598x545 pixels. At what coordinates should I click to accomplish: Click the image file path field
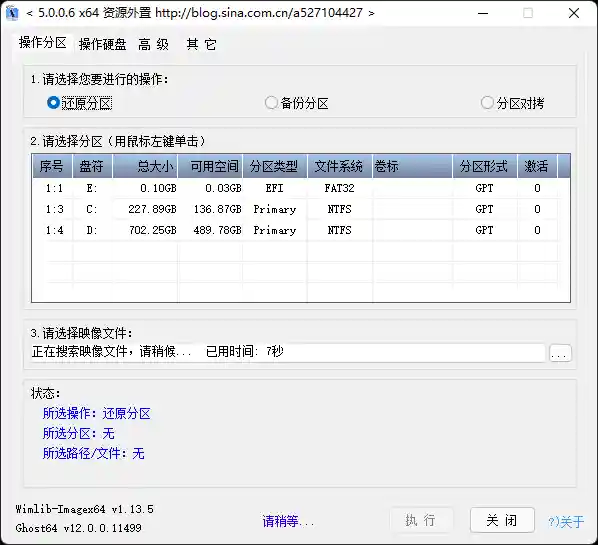[288, 352]
